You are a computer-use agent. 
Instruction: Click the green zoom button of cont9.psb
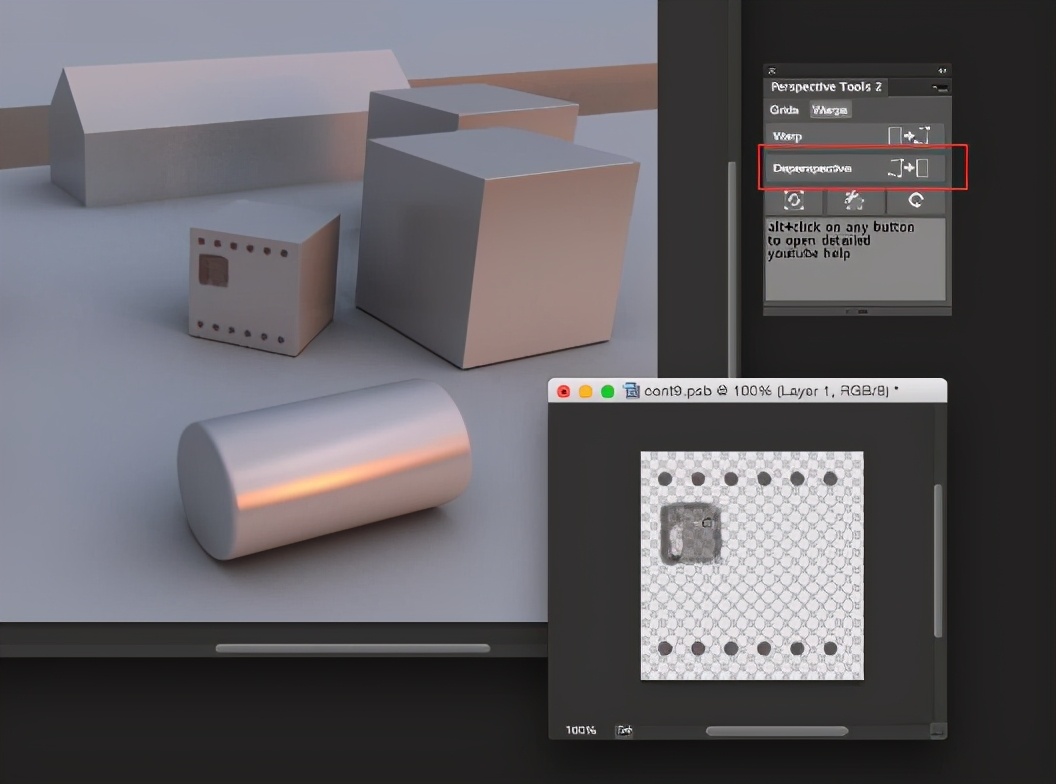click(607, 391)
